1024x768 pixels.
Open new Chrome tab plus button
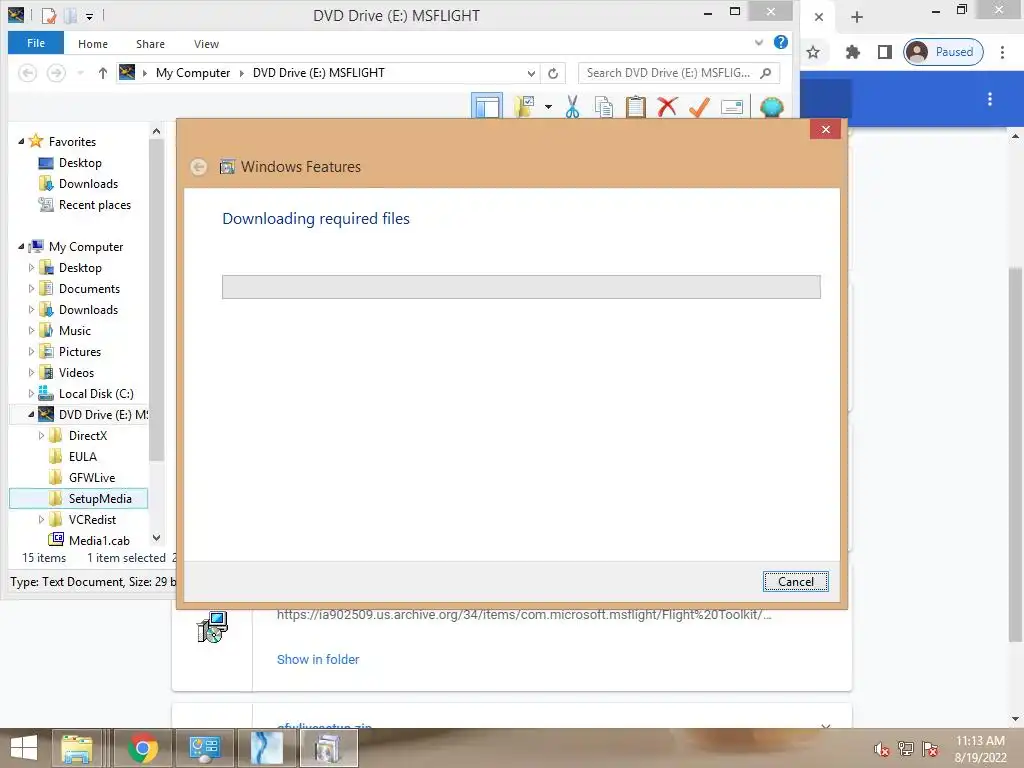[x=857, y=17]
